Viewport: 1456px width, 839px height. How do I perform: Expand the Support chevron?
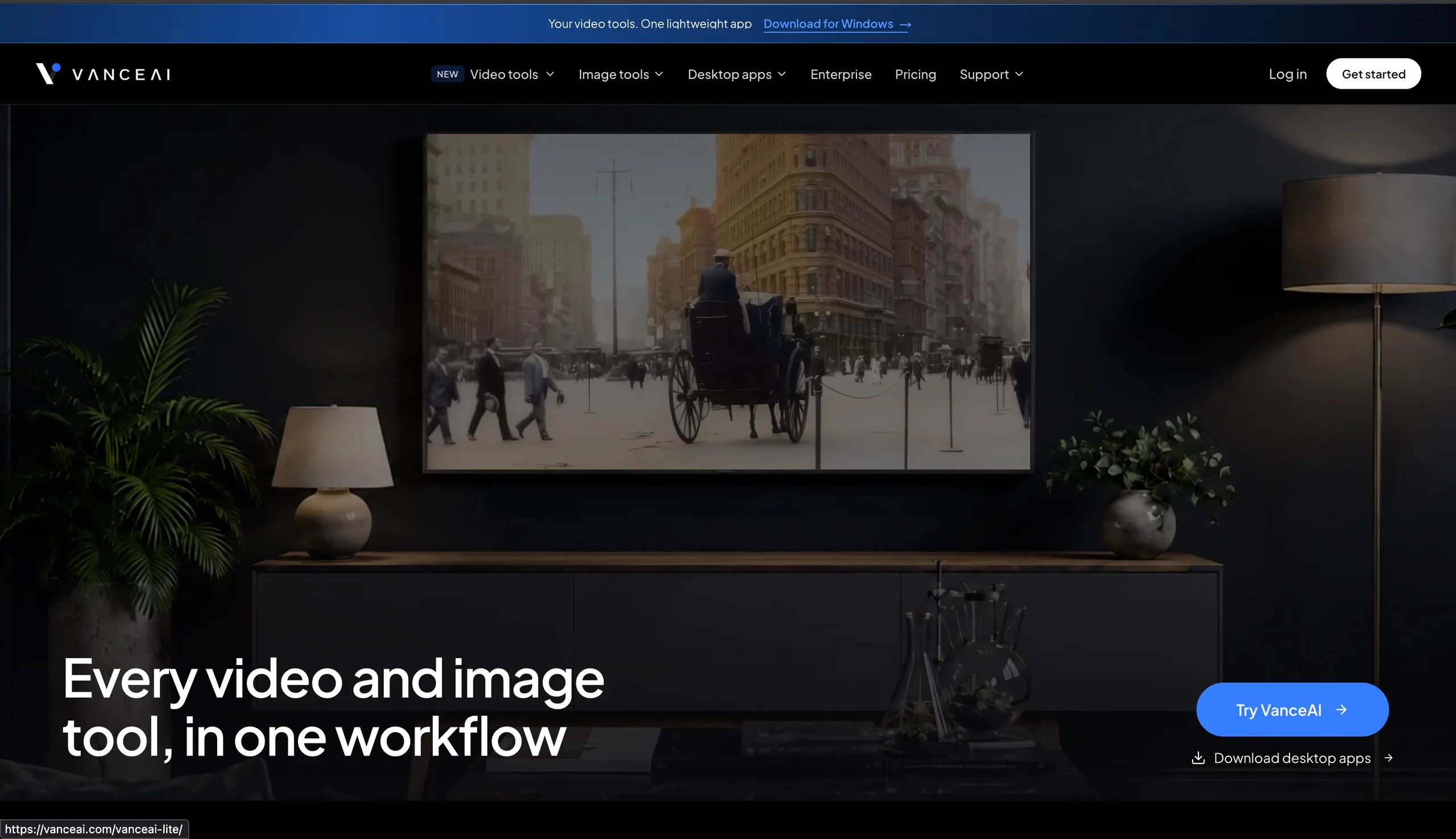1019,74
